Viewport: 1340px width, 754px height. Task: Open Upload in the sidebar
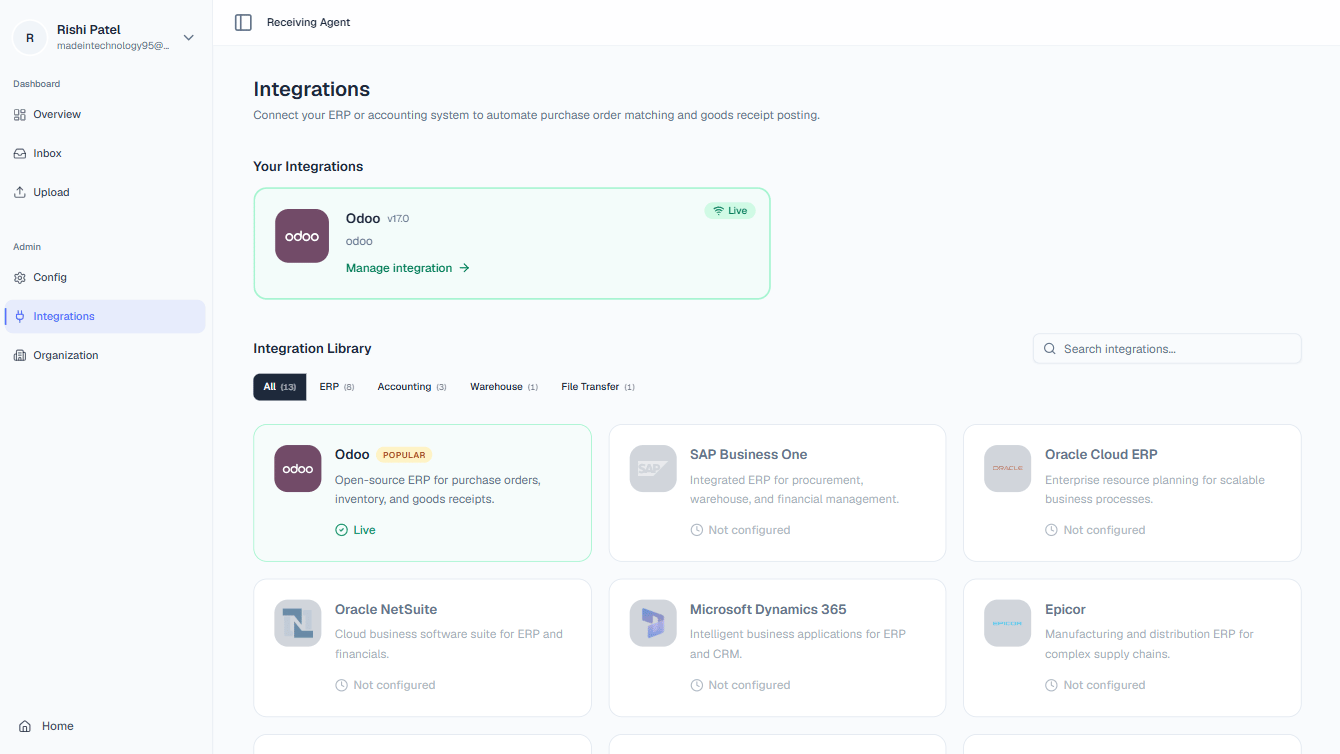point(105,193)
